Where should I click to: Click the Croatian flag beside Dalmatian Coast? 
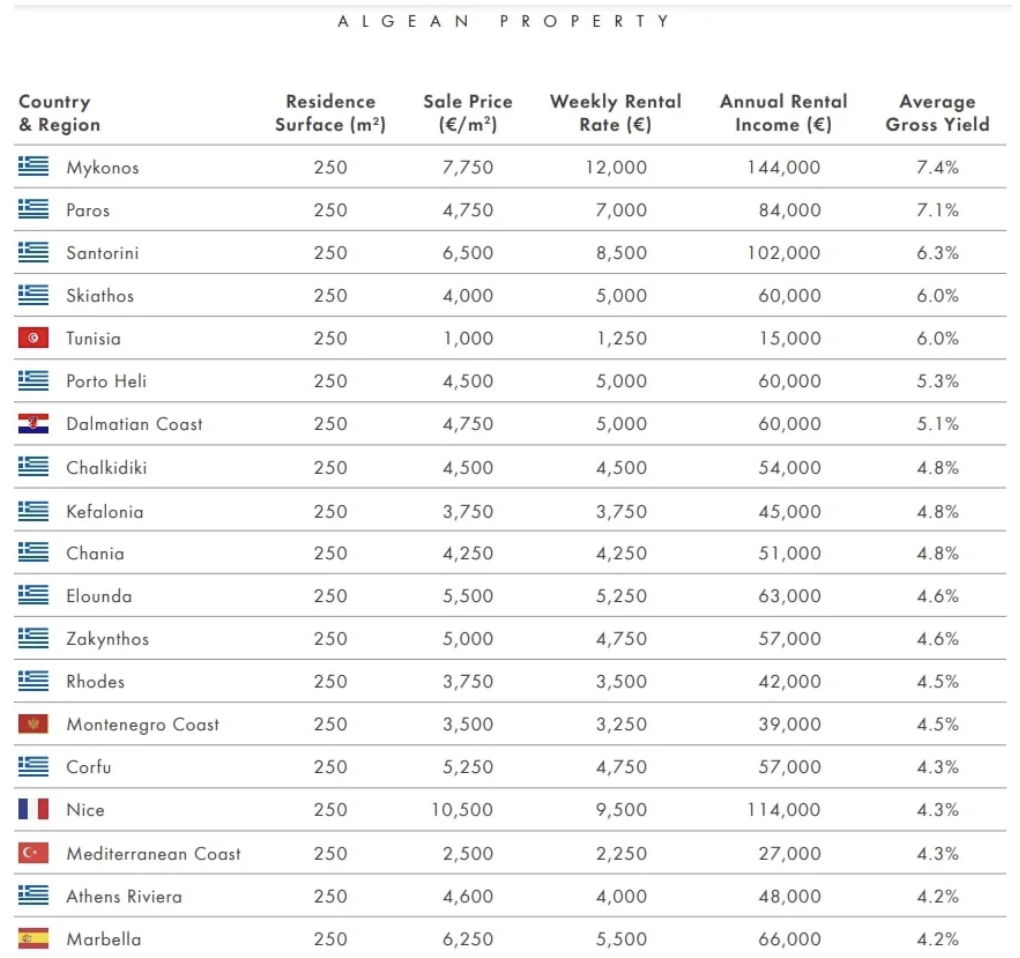[33, 424]
